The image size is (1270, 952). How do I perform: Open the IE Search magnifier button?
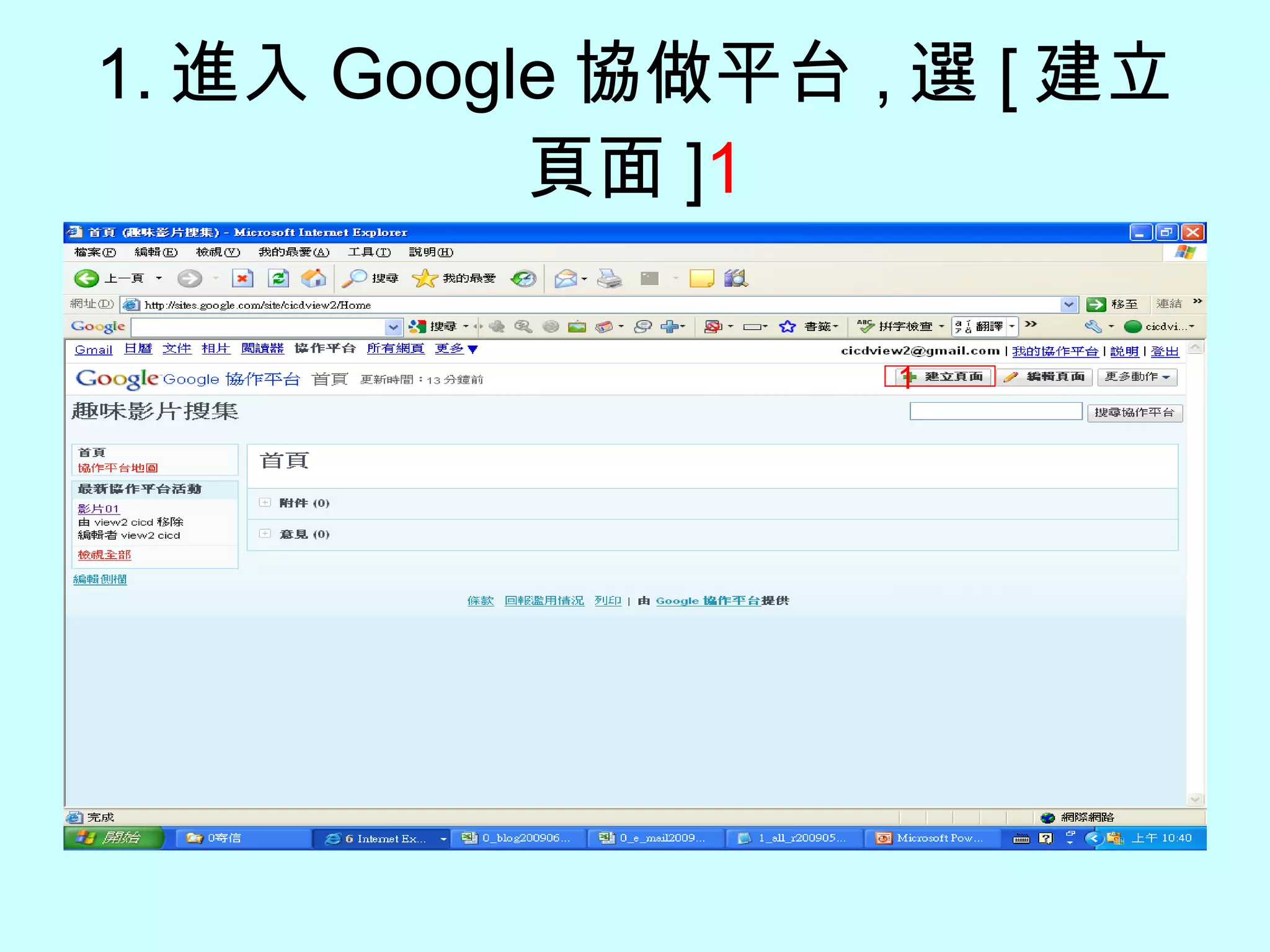(x=370, y=278)
